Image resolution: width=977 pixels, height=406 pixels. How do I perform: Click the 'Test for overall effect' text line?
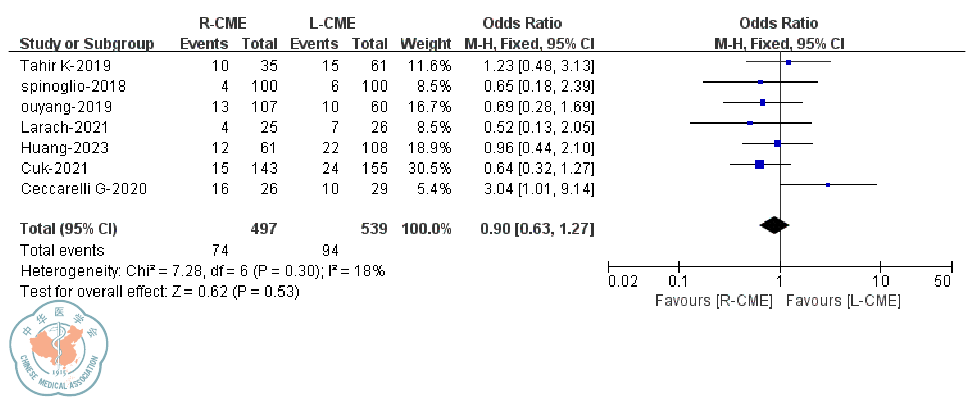pos(160,291)
